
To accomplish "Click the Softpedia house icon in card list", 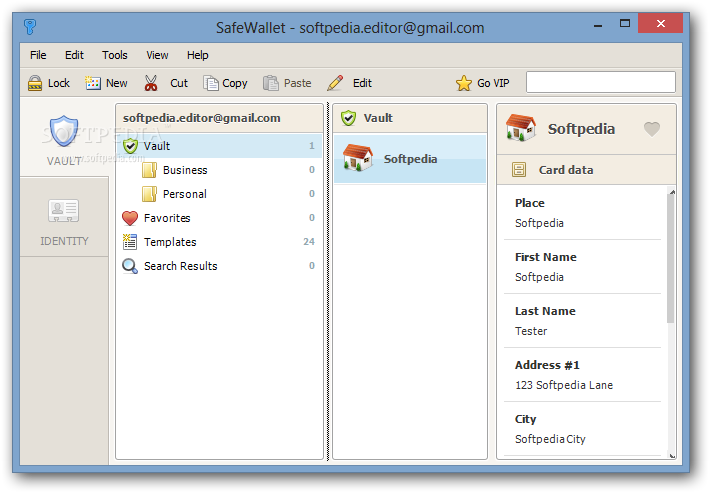I will (358, 158).
